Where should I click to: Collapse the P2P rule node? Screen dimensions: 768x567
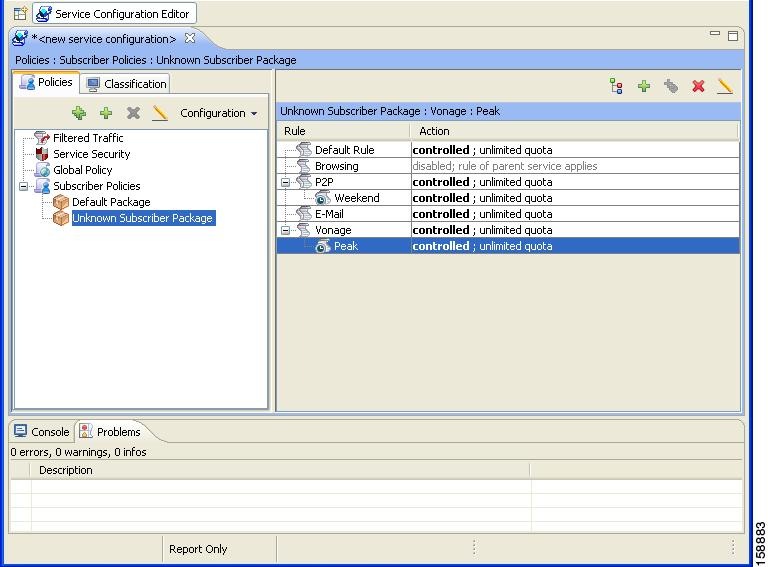tap(287, 183)
